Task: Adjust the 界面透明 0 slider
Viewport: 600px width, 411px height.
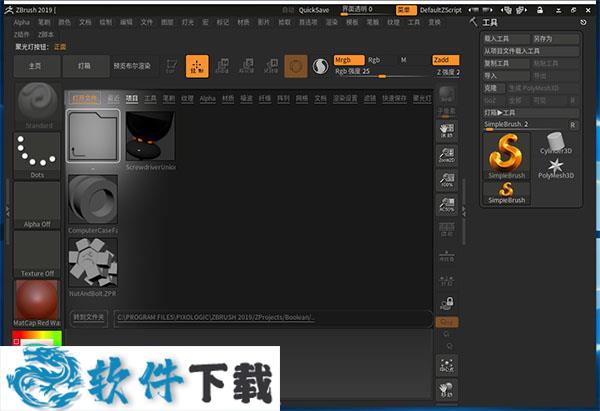Action: (365, 10)
